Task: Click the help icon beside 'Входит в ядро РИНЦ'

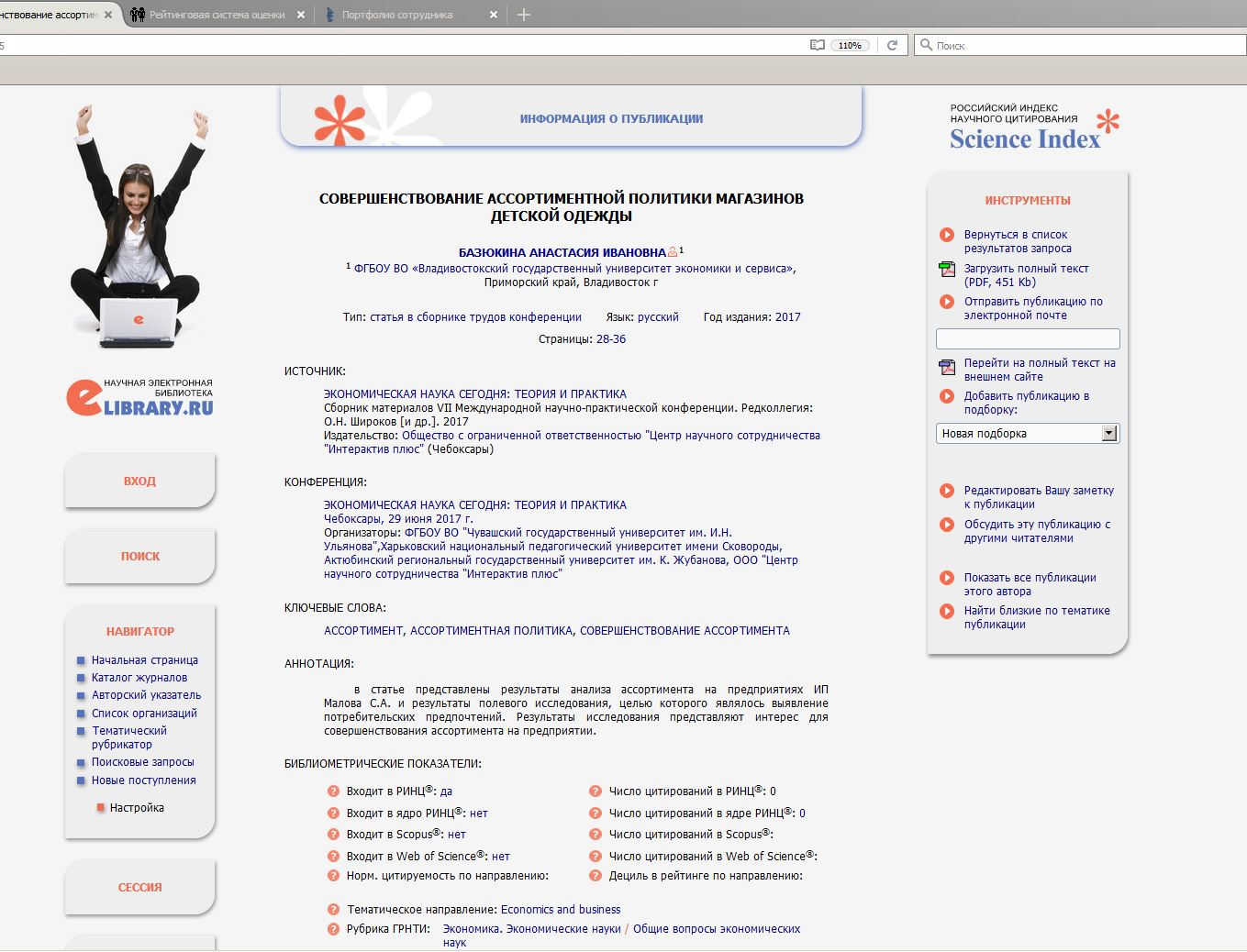Action: coord(334,813)
